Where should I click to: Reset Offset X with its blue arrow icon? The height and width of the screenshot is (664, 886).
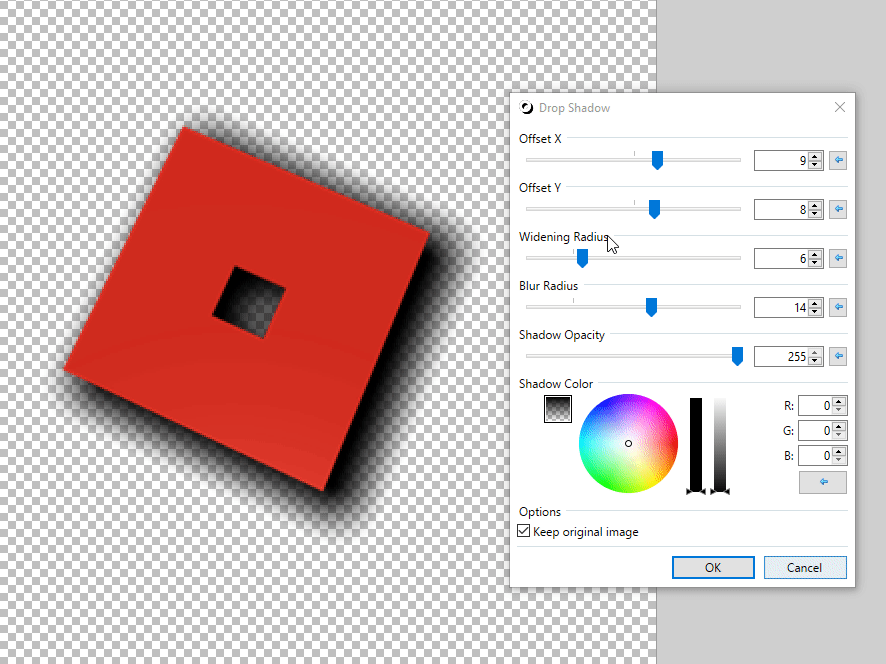838,160
